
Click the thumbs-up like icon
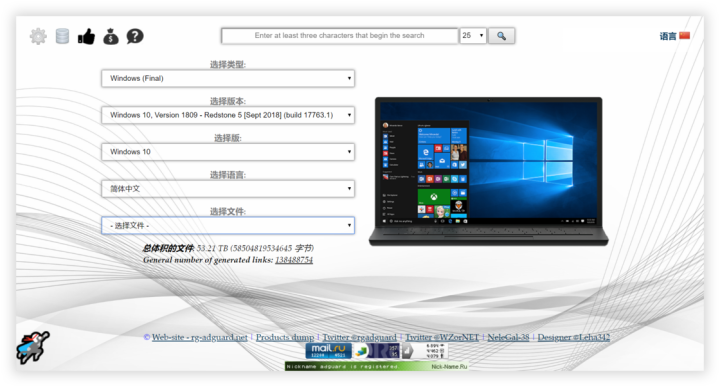pyautogui.click(x=86, y=36)
